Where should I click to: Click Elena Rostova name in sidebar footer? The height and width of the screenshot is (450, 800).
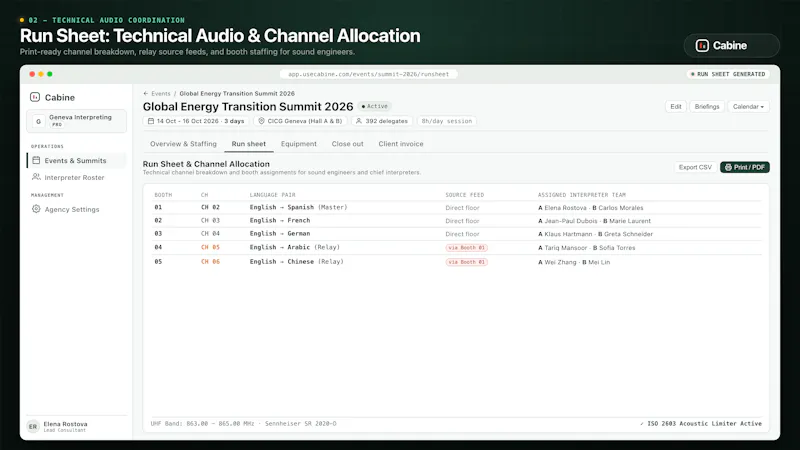point(65,424)
